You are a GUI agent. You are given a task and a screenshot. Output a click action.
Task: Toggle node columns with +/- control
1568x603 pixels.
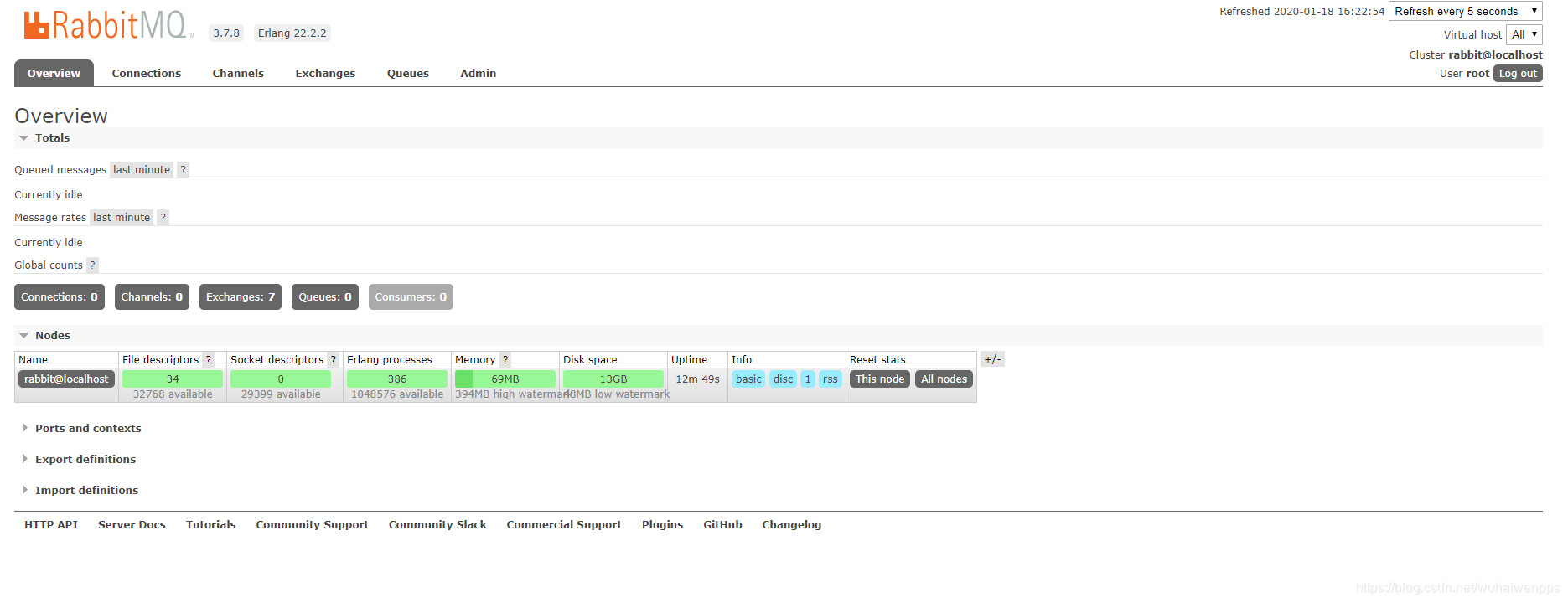point(992,359)
